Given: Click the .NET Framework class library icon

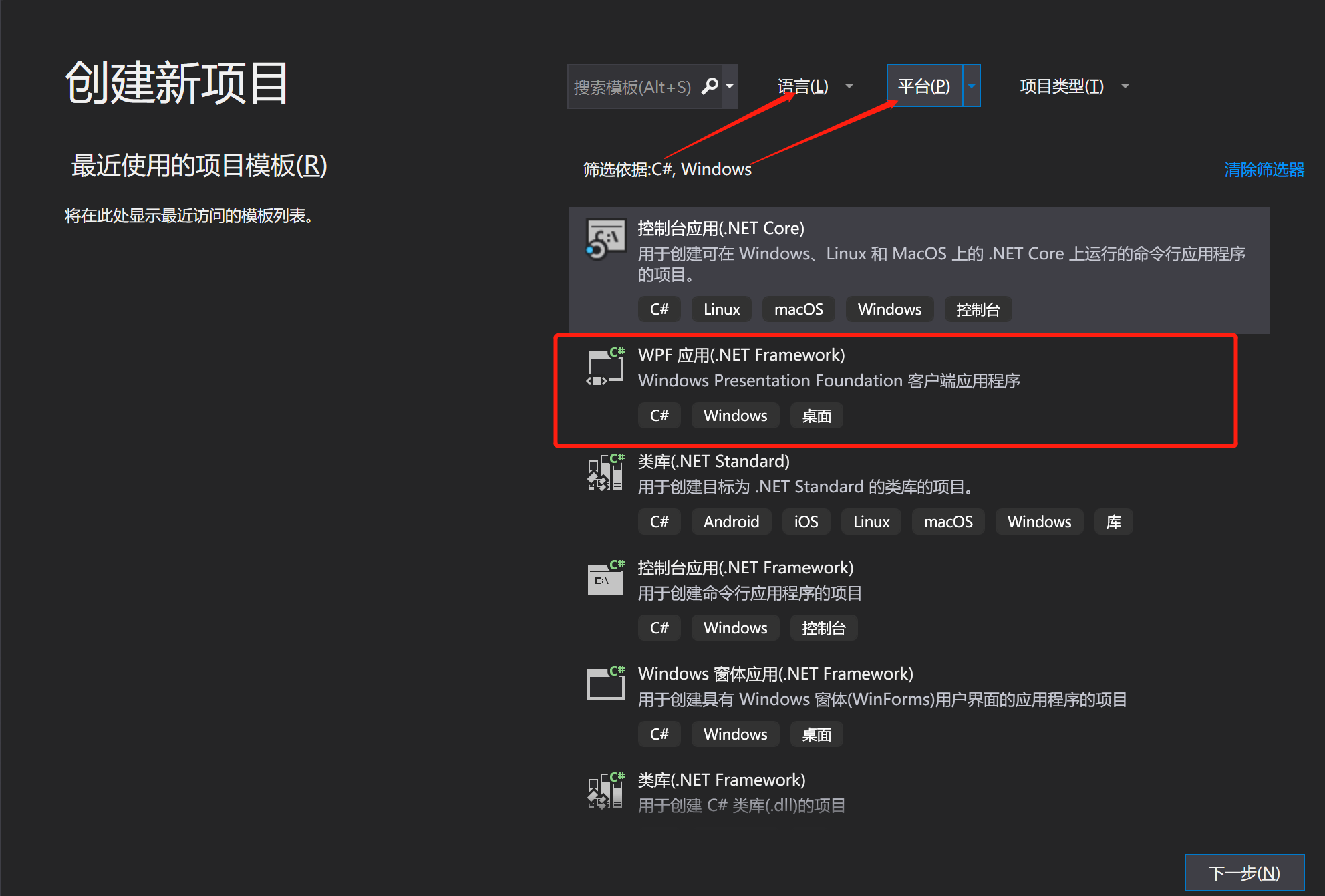Looking at the screenshot, I should 605,791.
